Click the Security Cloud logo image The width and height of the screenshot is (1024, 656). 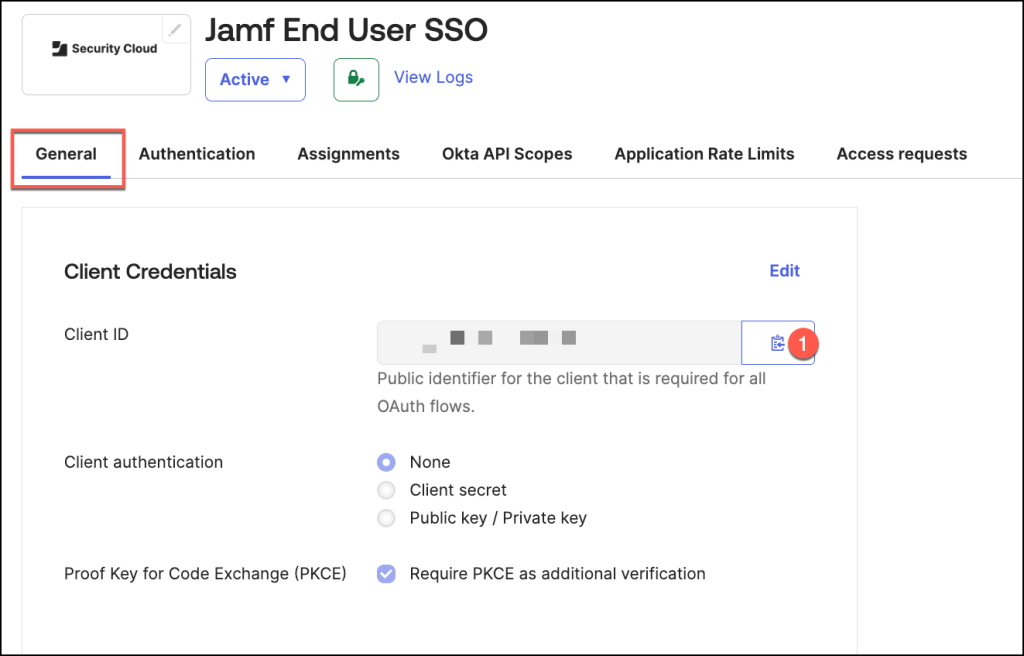105,49
